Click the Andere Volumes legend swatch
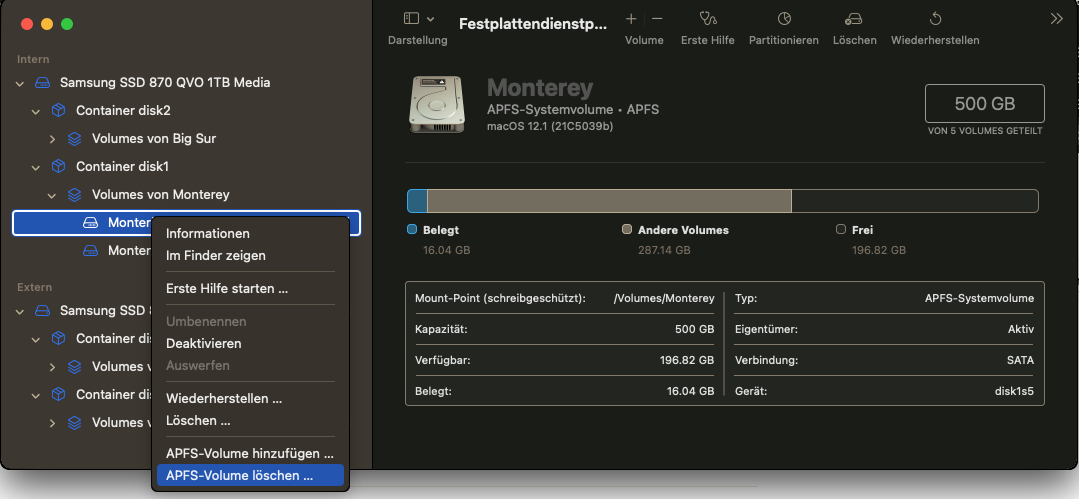1079x499 pixels. [x=627, y=230]
